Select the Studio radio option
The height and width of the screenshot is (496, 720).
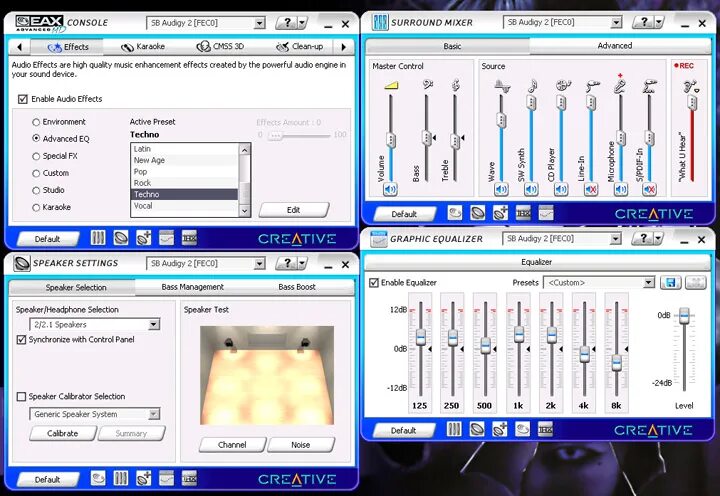tap(36, 190)
